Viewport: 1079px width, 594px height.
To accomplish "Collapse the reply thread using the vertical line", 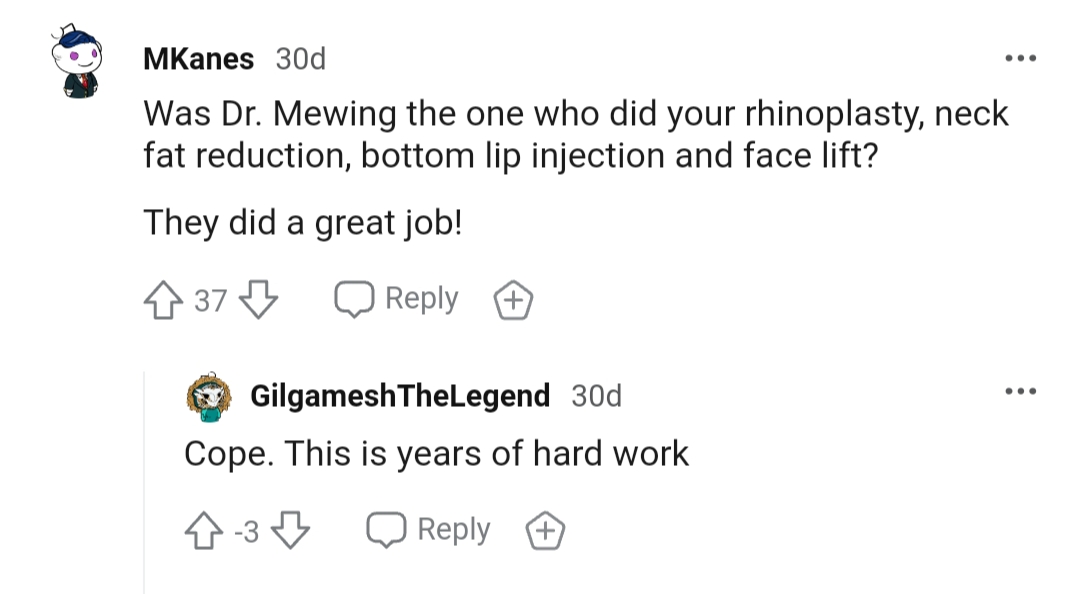I will point(145,482).
